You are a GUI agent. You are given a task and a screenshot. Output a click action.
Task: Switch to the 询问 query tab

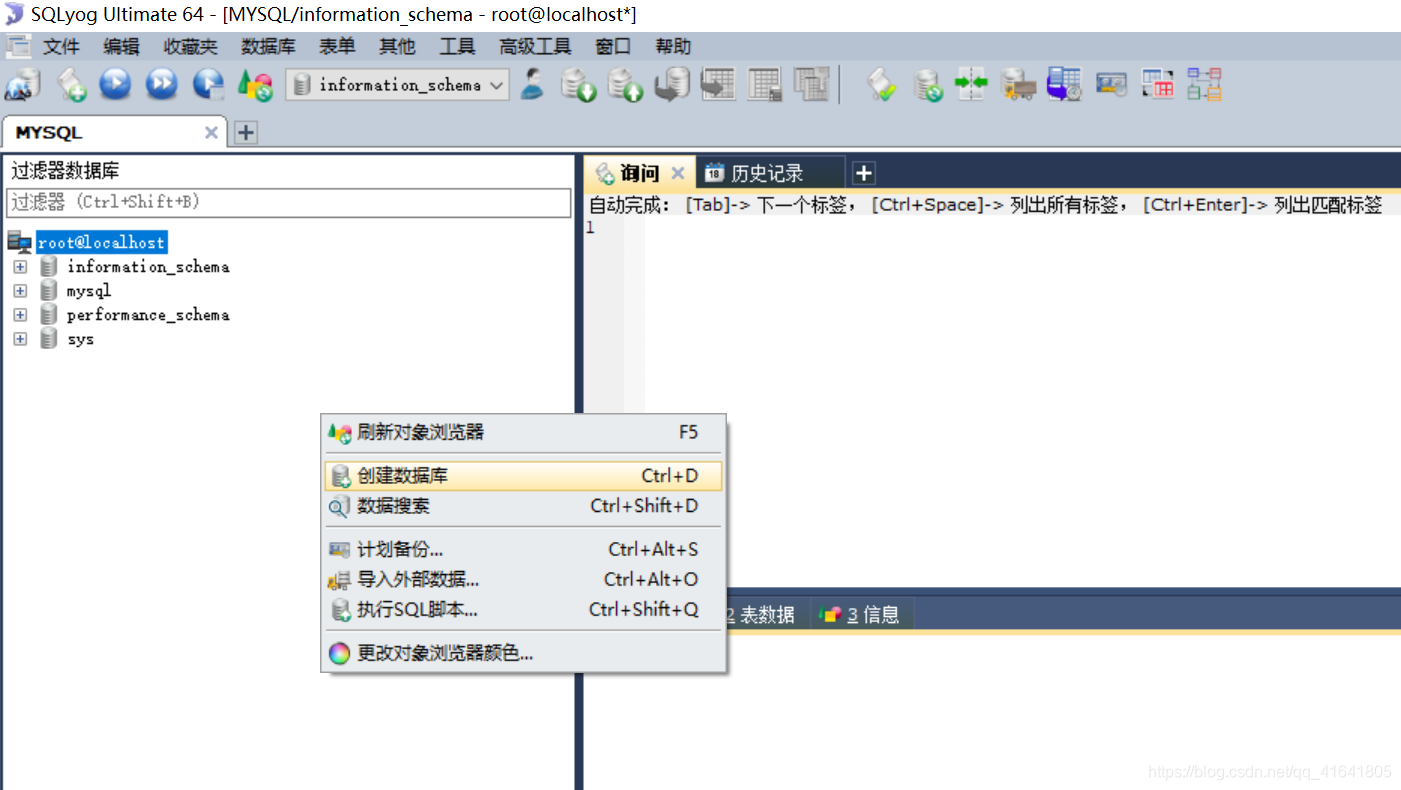point(639,173)
